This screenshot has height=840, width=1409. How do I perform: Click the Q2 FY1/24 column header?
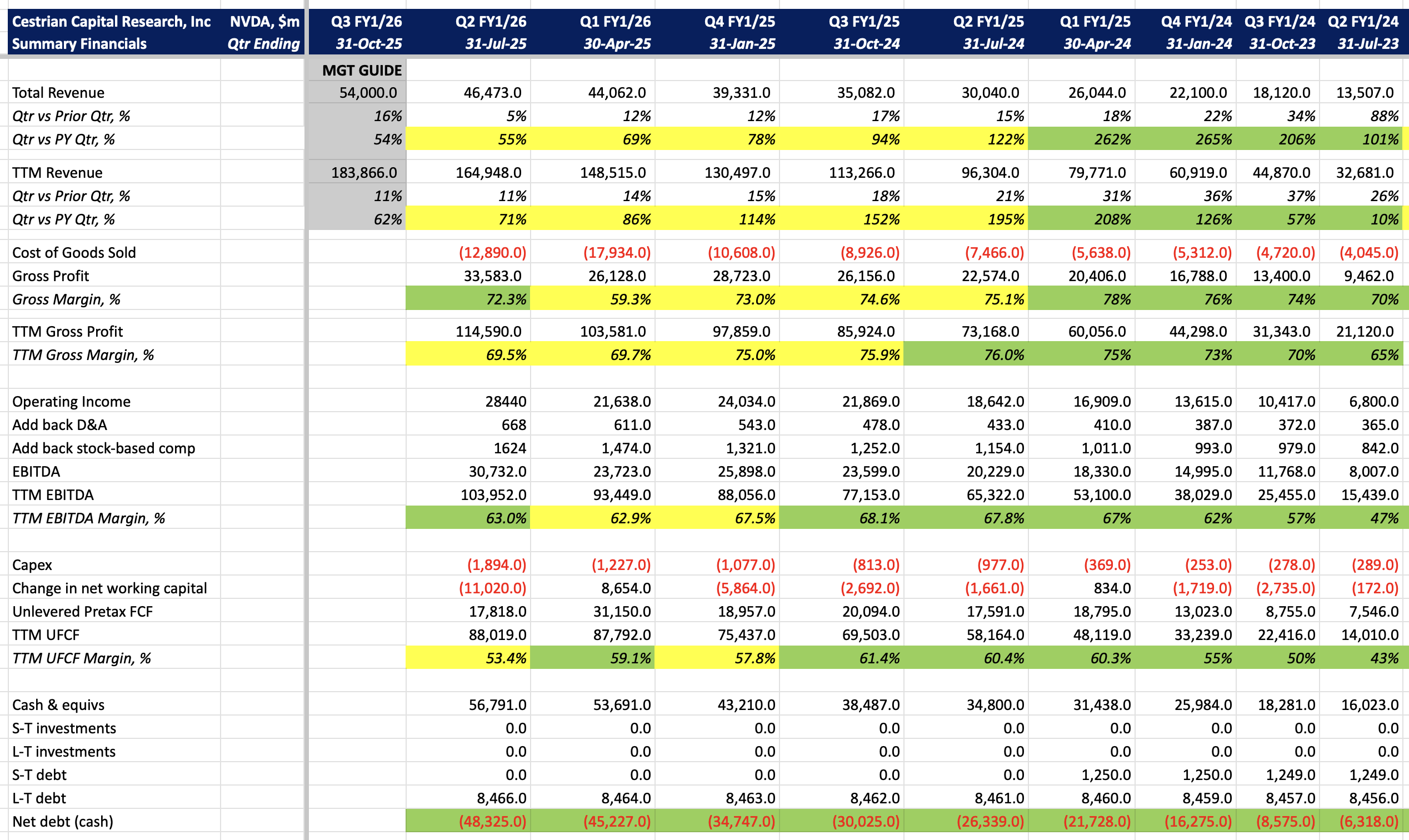(1362, 22)
